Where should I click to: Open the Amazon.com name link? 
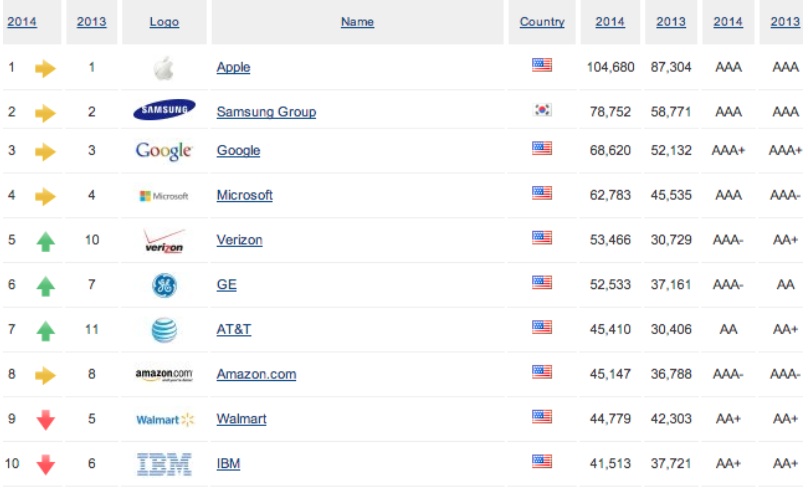(x=256, y=374)
